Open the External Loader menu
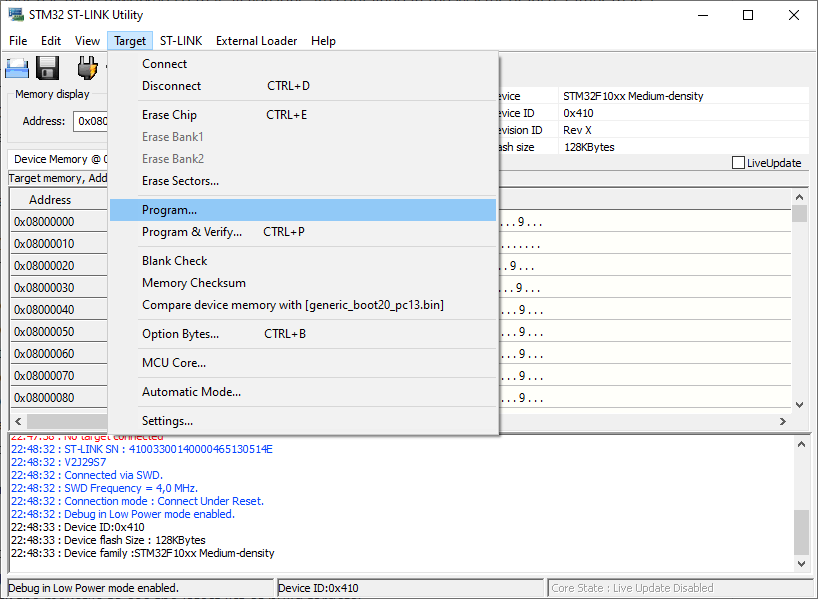 (257, 41)
